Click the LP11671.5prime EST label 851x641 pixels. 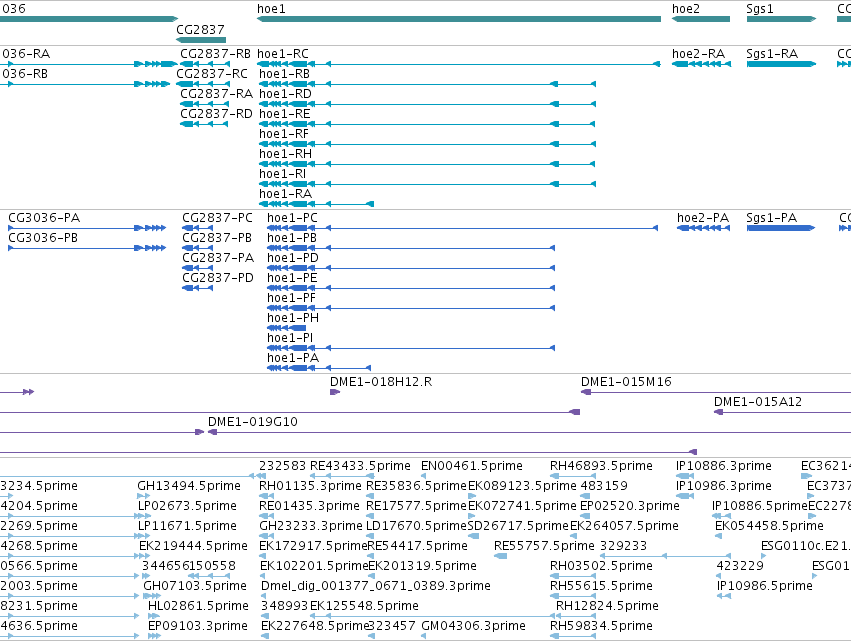click(187, 526)
